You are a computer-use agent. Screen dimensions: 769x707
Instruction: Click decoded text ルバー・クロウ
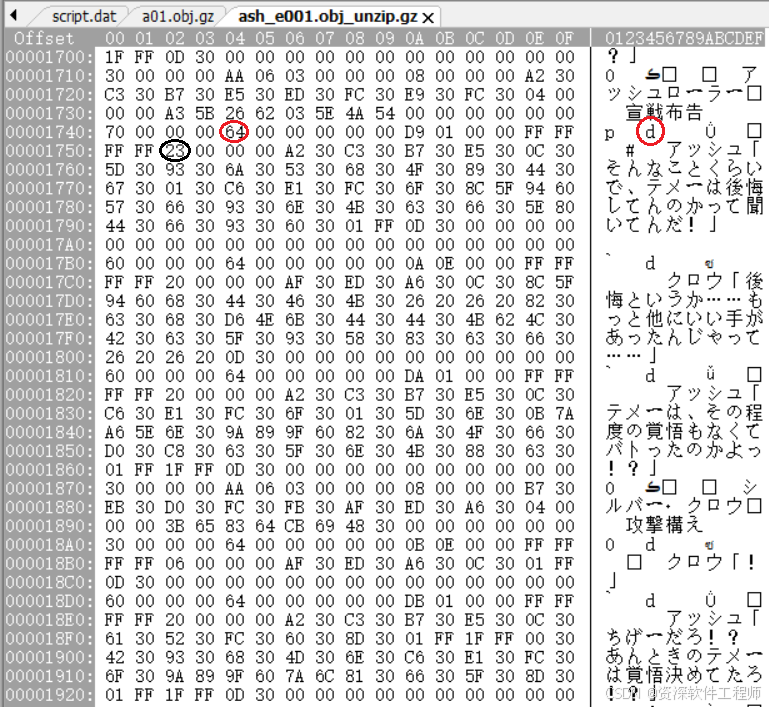[675, 507]
